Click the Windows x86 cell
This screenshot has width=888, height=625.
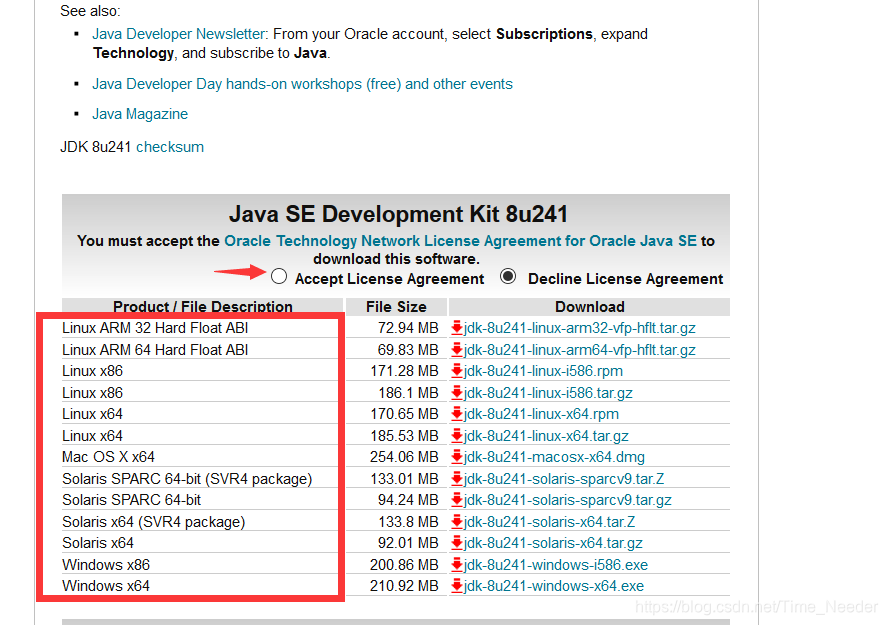[x=106, y=564]
